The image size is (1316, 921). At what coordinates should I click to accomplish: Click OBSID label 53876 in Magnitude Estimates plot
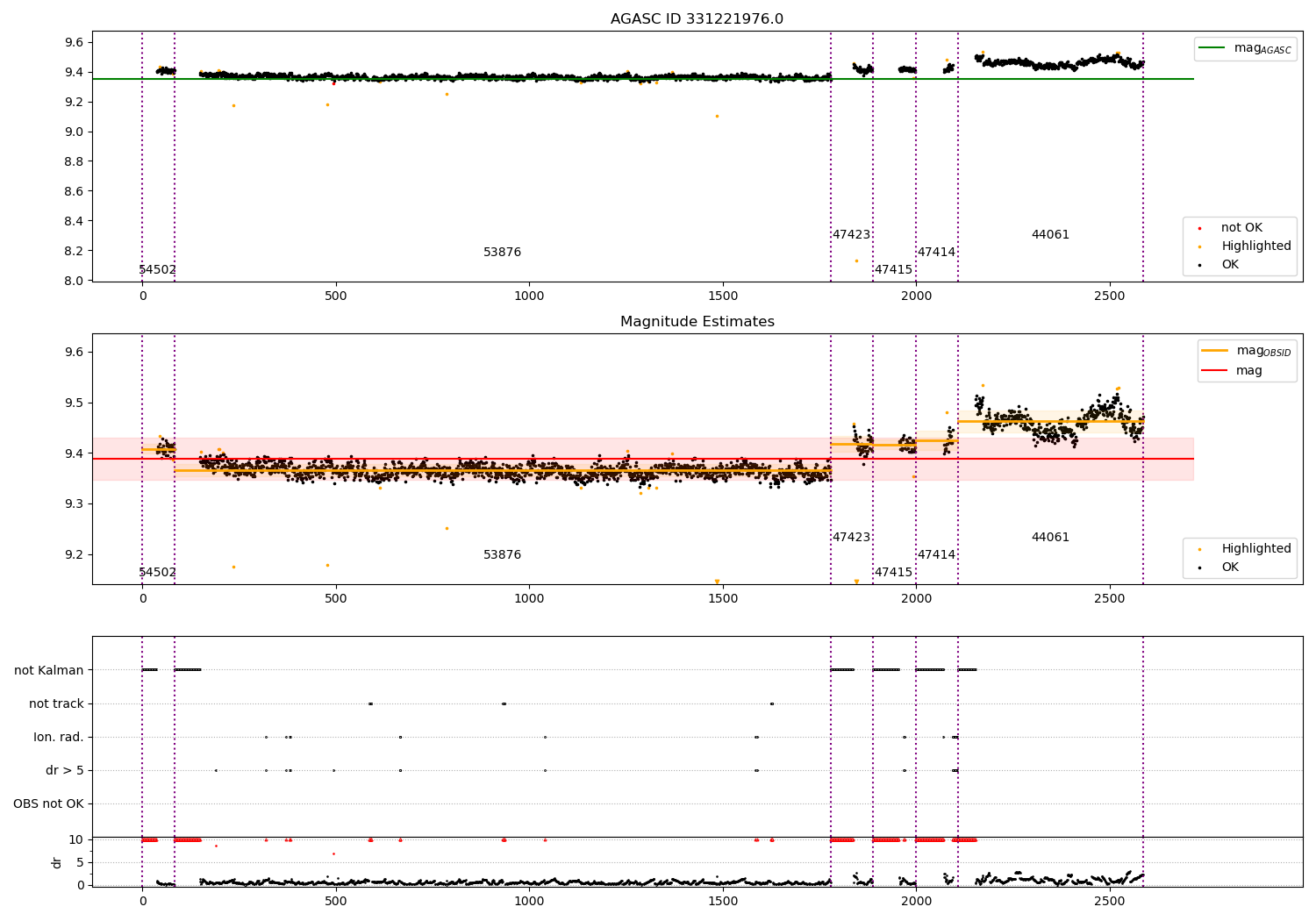pyautogui.click(x=503, y=555)
